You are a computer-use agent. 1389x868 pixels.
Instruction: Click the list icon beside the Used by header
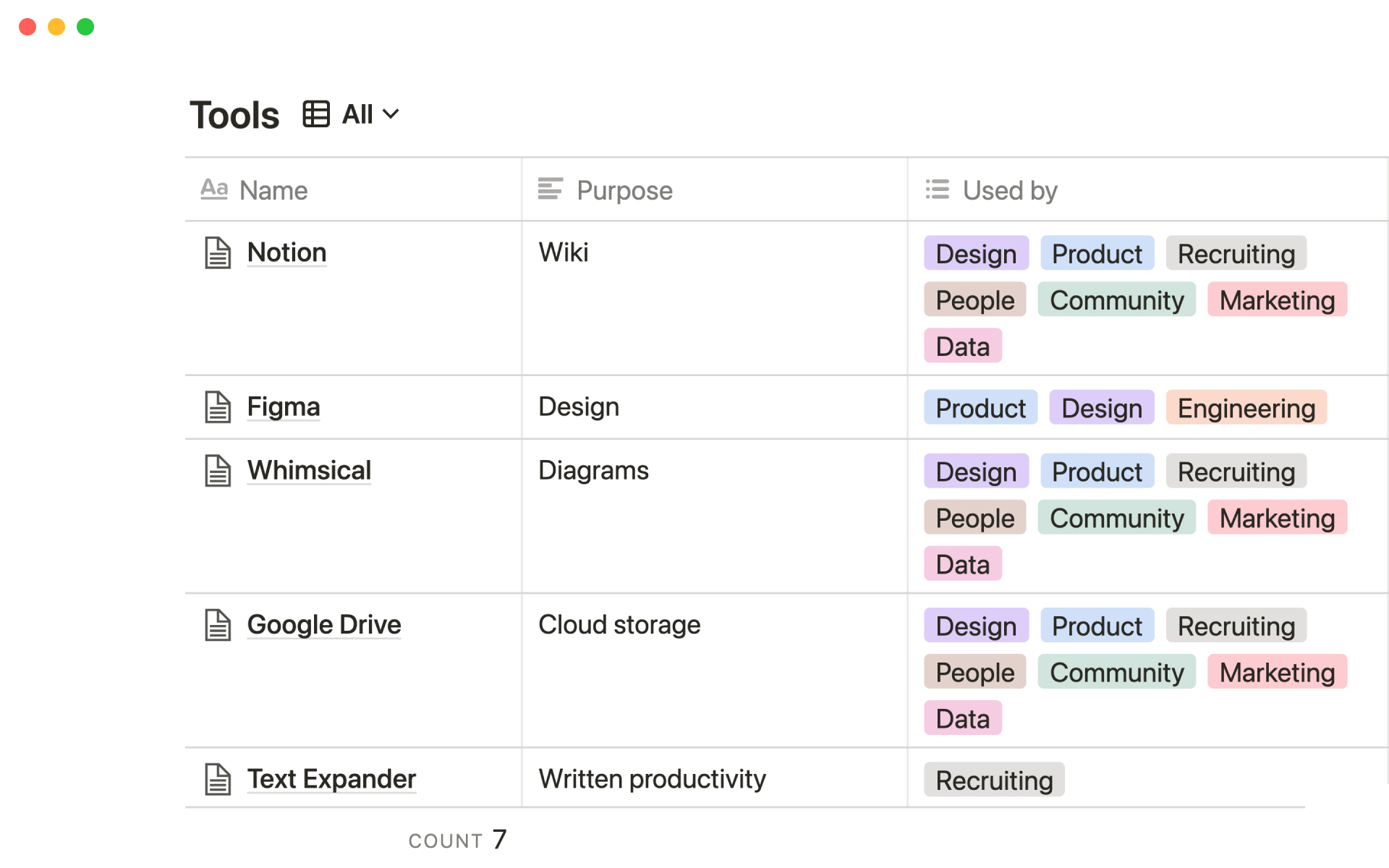tap(936, 190)
